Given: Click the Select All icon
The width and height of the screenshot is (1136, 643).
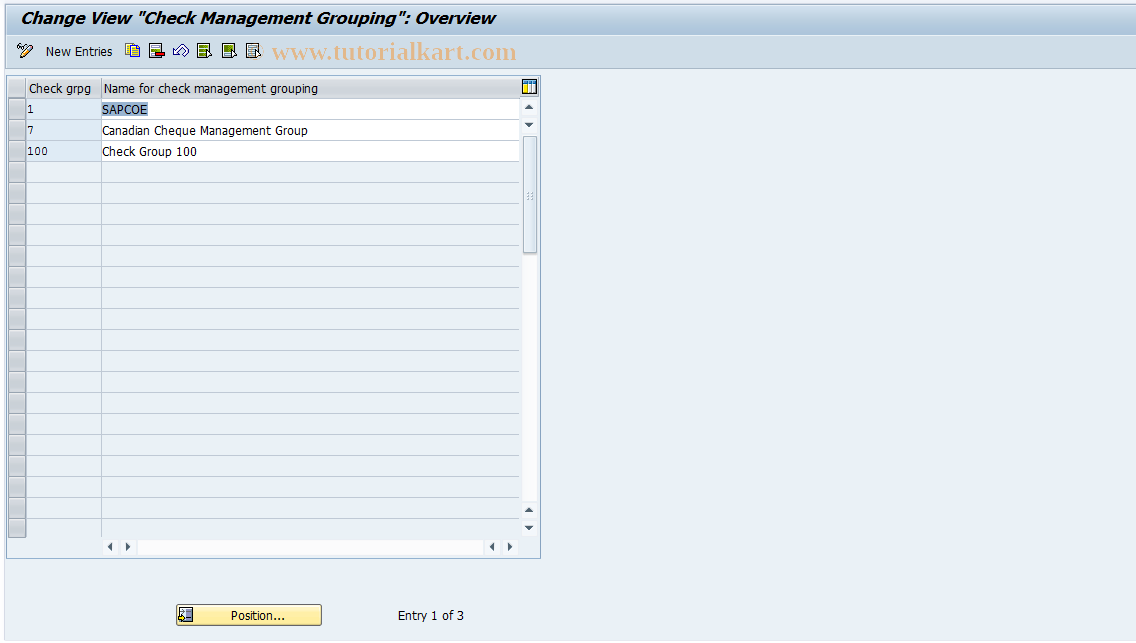Looking at the screenshot, I should 204,51.
